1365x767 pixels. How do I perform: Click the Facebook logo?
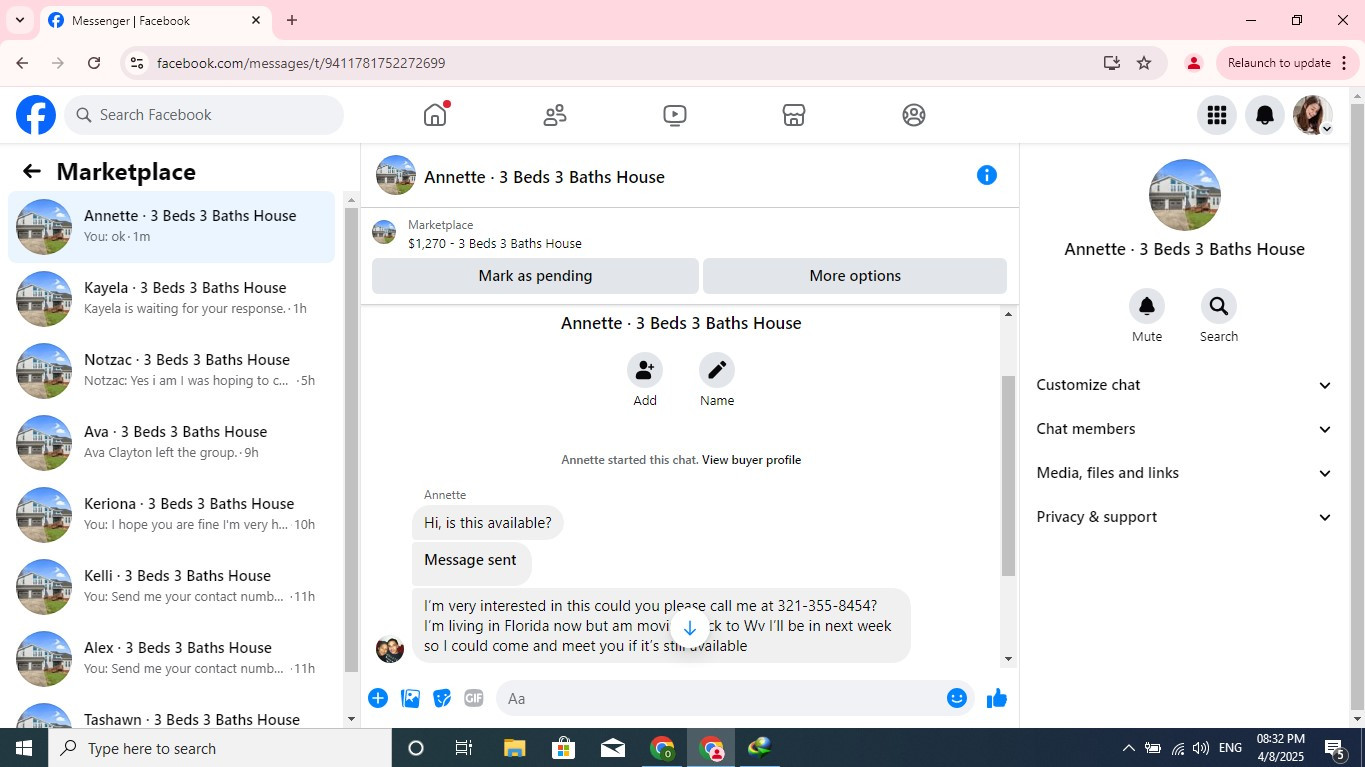tap(36, 115)
